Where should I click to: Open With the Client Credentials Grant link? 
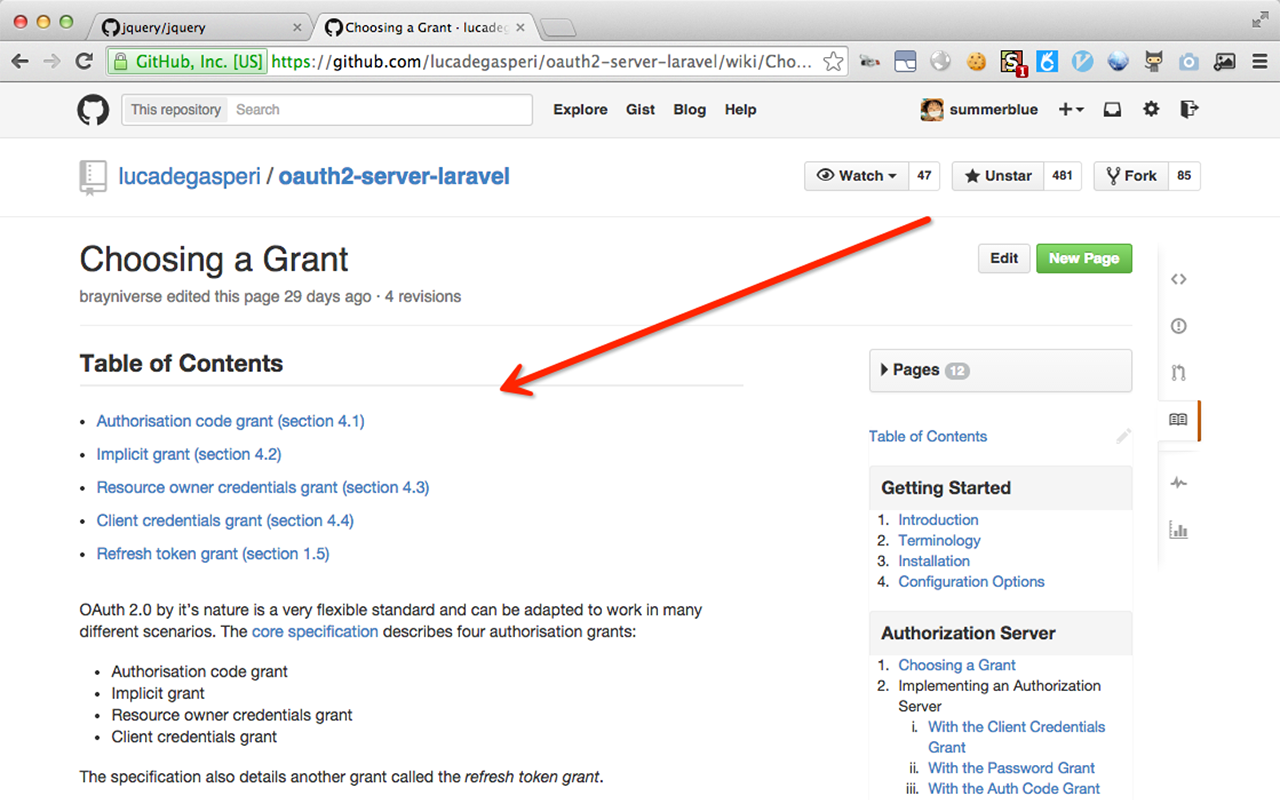tap(1017, 737)
